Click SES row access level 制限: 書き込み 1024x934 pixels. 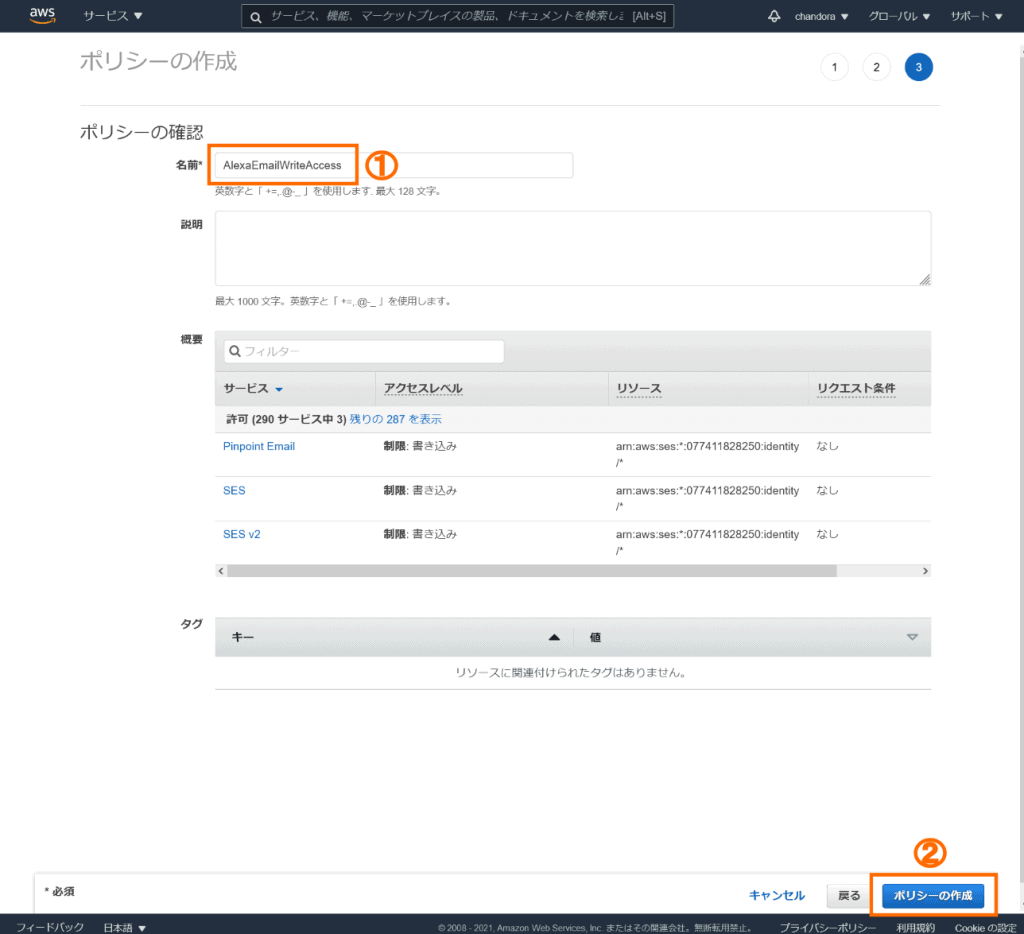[x=420, y=491]
